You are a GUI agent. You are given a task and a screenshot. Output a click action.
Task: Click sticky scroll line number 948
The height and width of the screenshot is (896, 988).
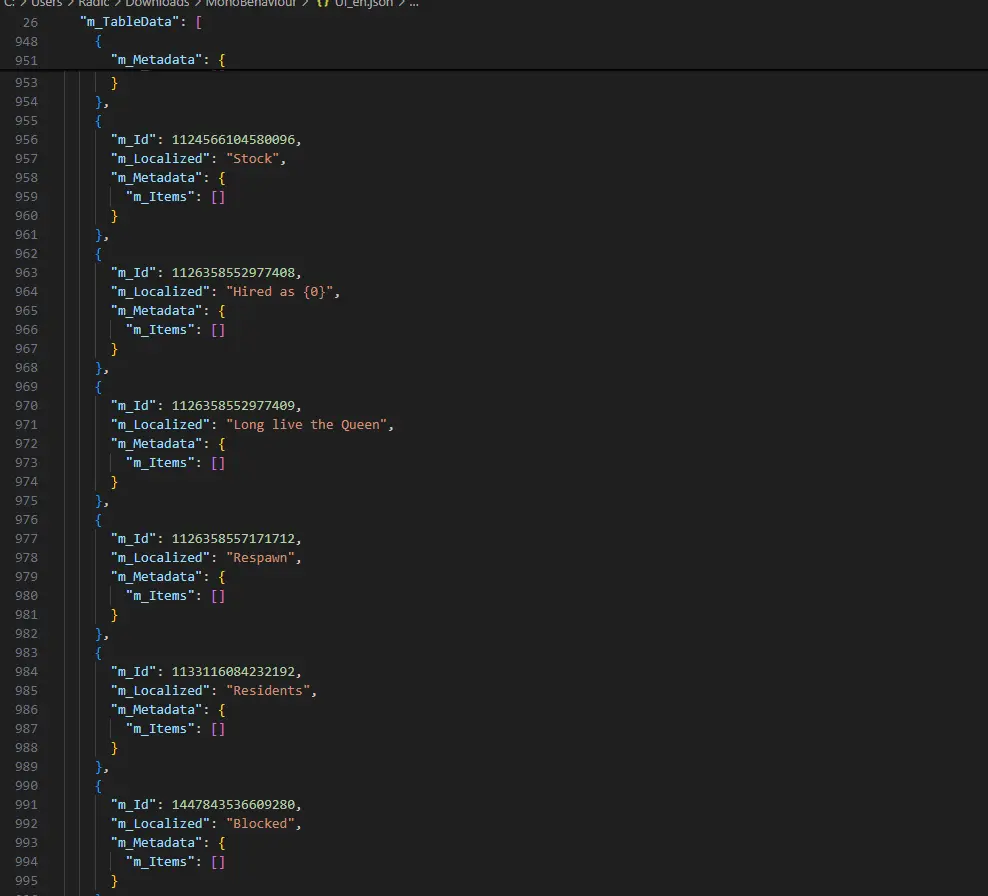pyautogui.click(x=26, y=42)
